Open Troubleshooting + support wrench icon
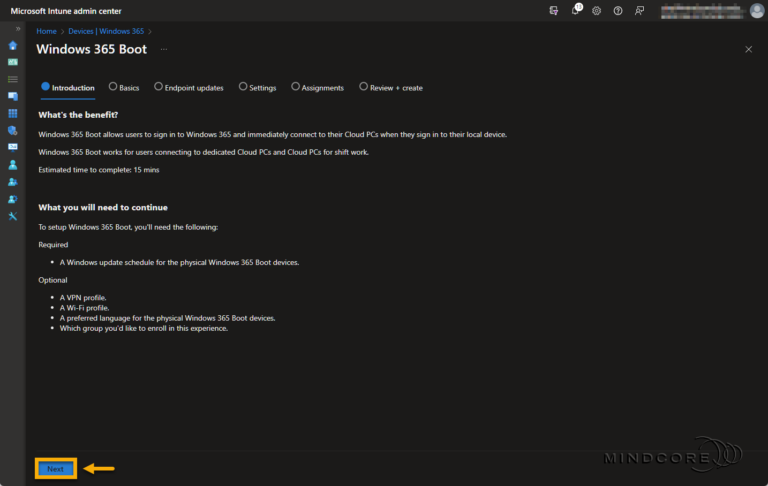 point(13,216)
